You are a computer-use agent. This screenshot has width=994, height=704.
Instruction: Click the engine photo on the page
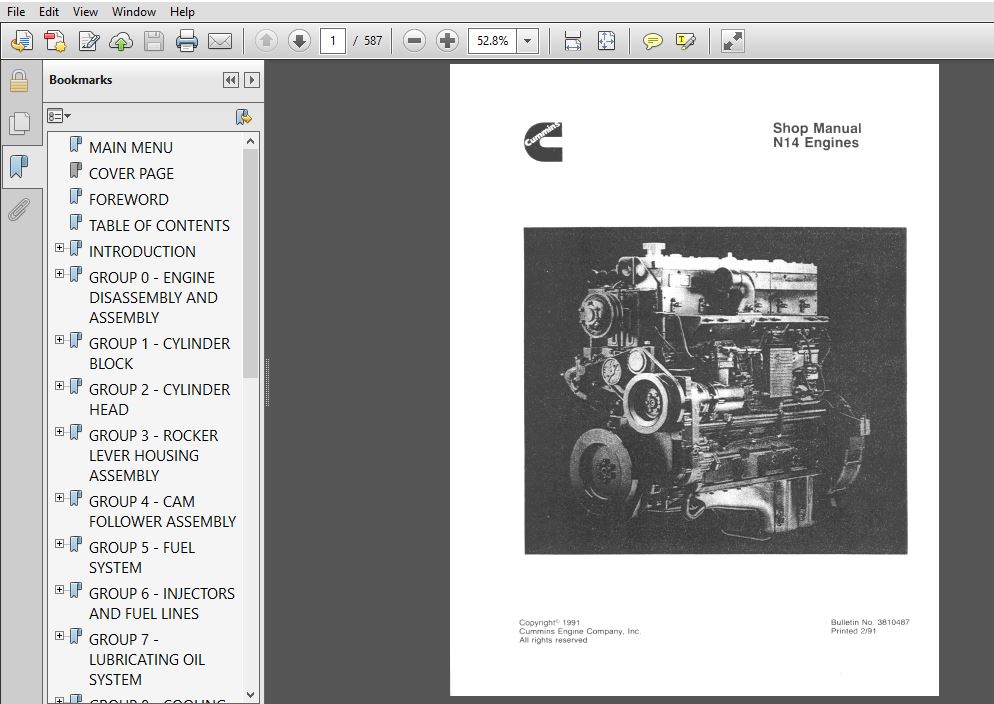pos(715,390)
